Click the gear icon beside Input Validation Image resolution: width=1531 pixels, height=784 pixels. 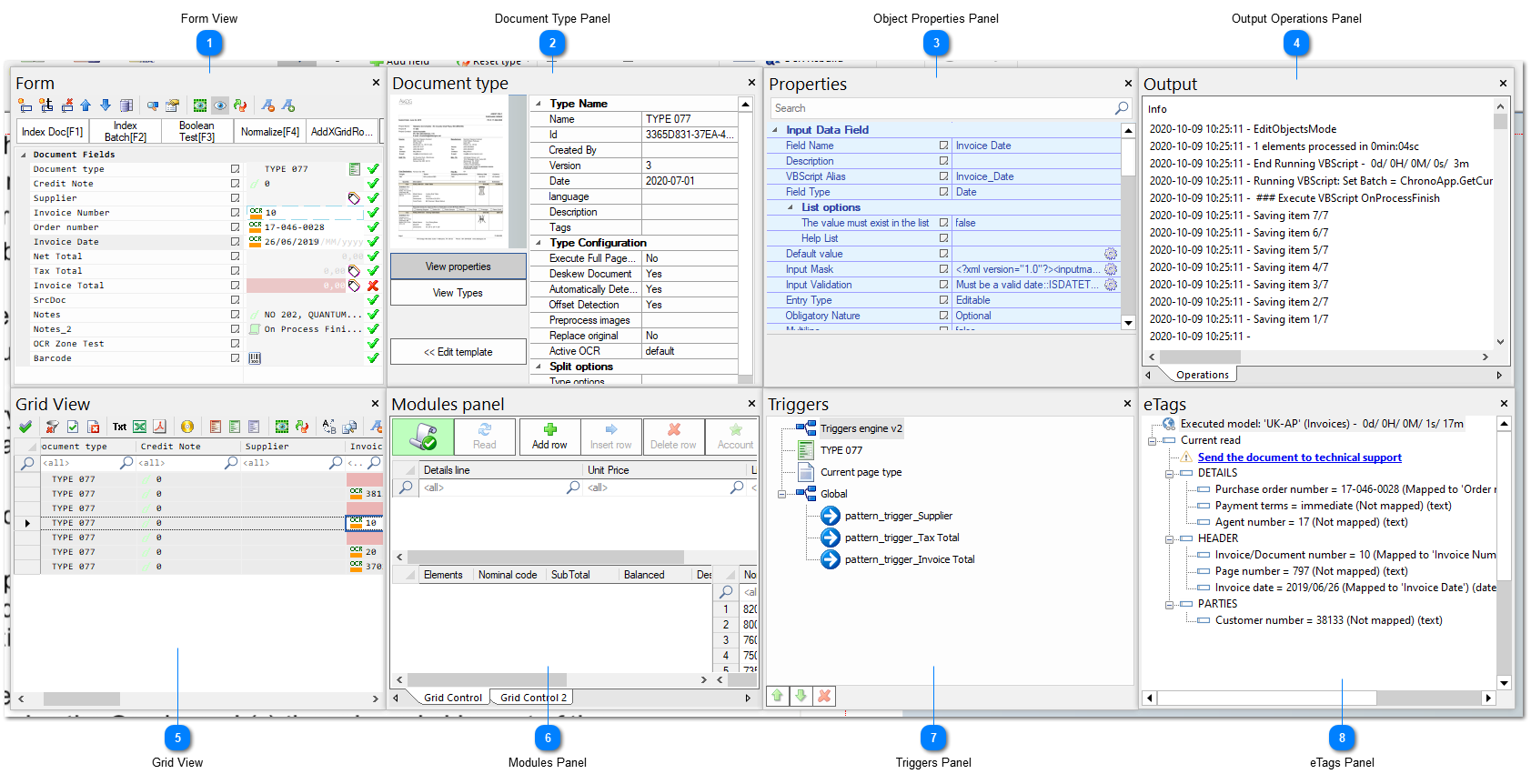[1111, 285]
